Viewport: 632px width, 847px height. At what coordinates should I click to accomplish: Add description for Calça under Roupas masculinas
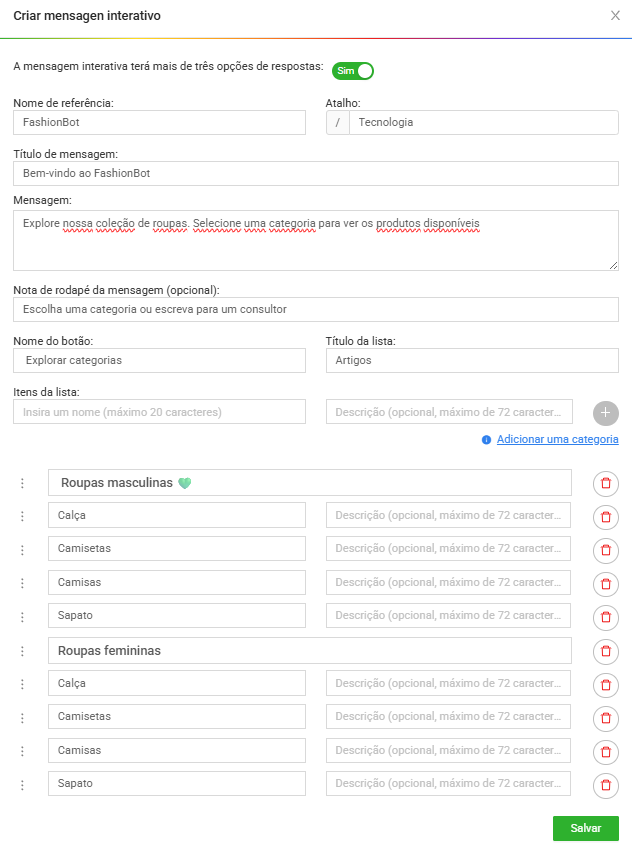coord(448,515)
